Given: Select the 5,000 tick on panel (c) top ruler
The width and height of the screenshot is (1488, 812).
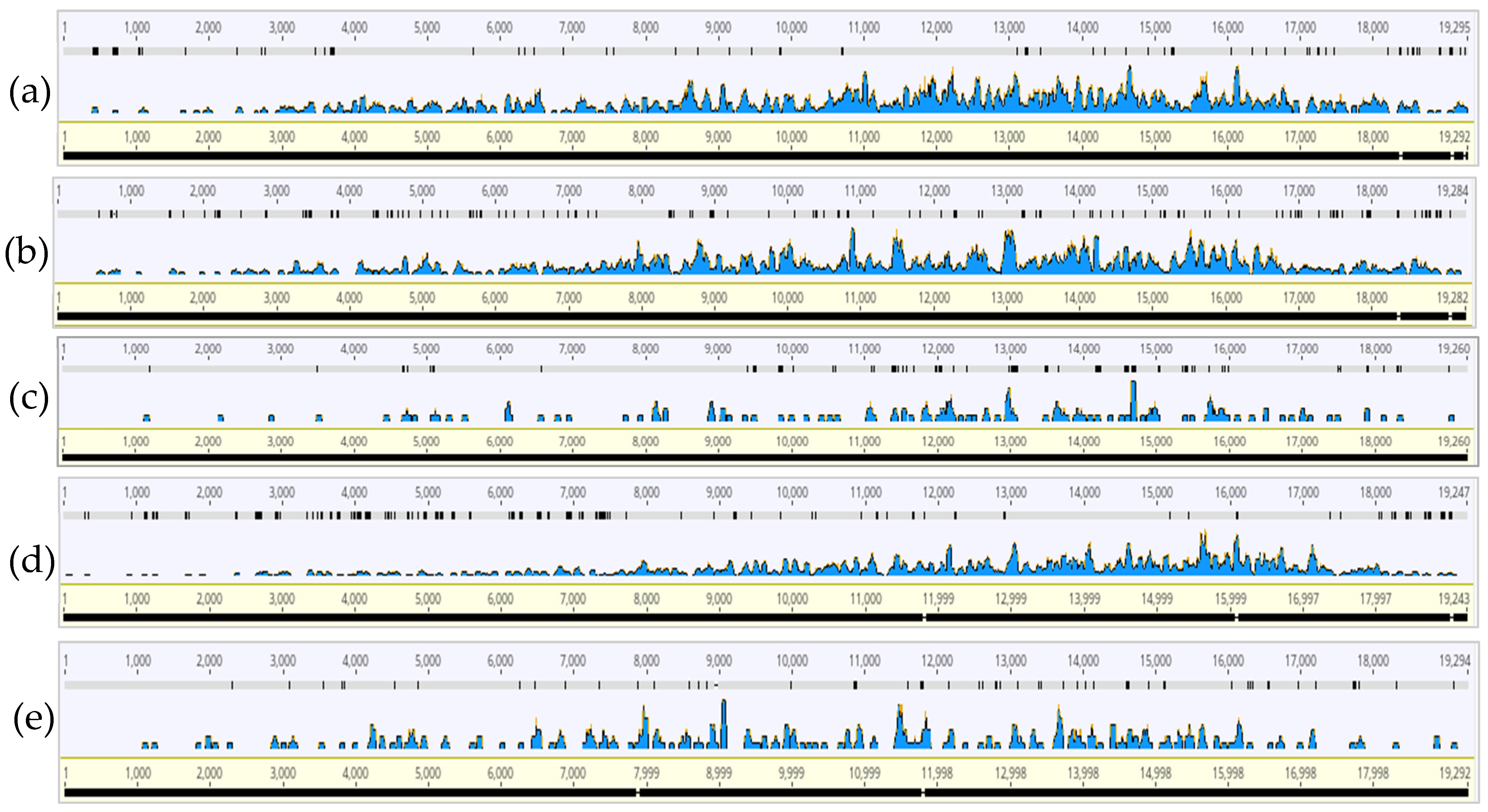Looking at the screenshot, I should click(426, 349).
